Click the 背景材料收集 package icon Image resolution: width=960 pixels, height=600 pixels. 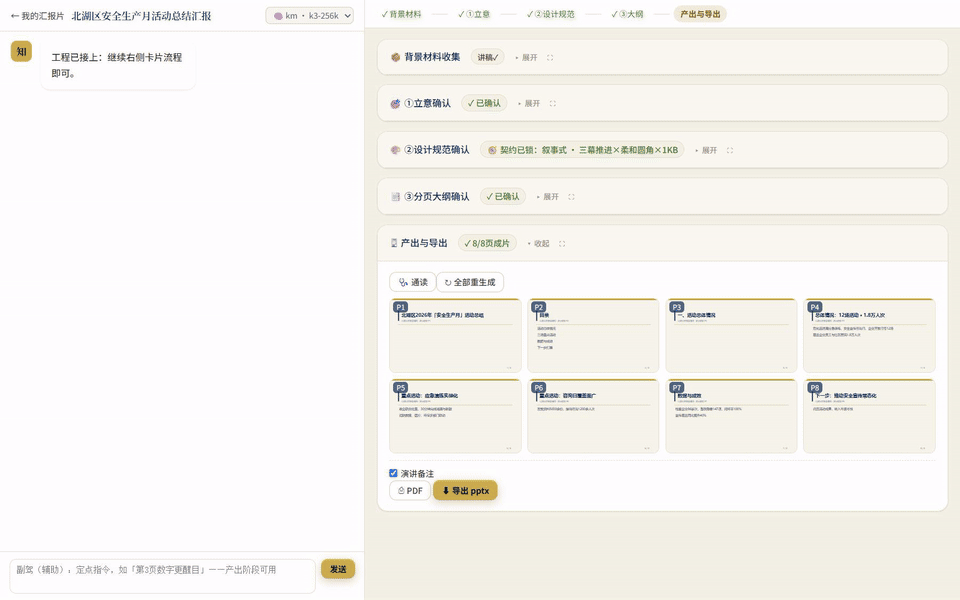point(396,57)
